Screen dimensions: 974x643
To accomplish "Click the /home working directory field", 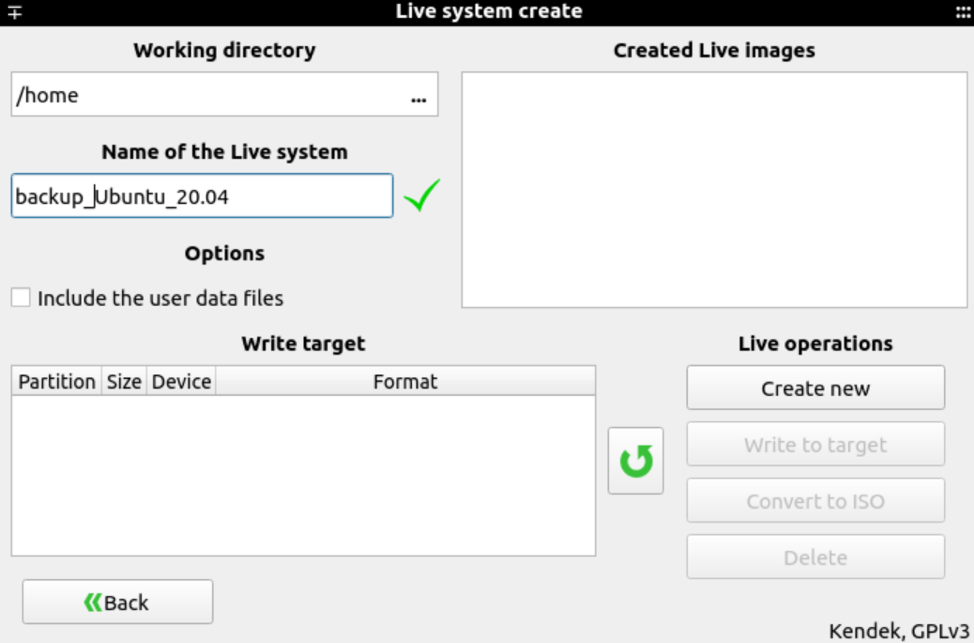I will click(200, 95).
